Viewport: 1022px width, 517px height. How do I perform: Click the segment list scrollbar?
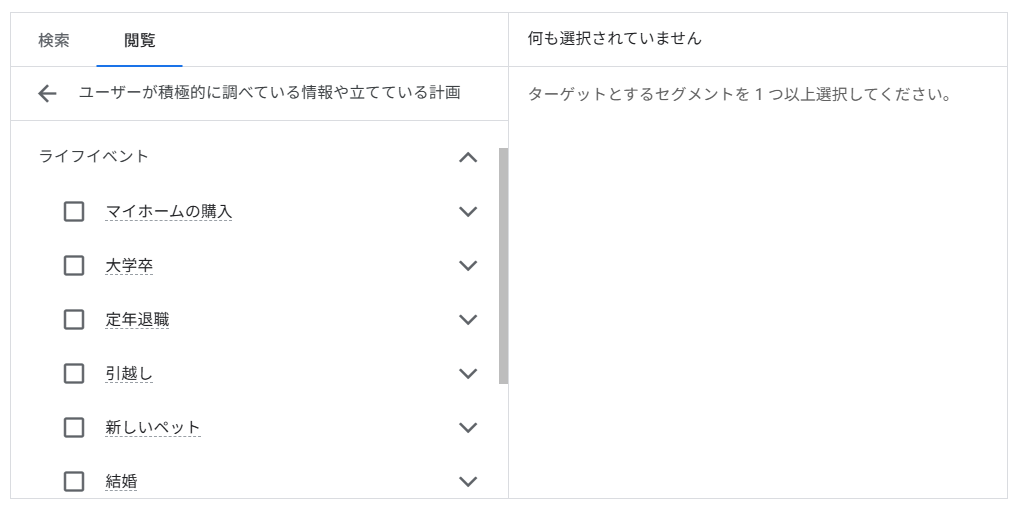(x=503, y=266)
